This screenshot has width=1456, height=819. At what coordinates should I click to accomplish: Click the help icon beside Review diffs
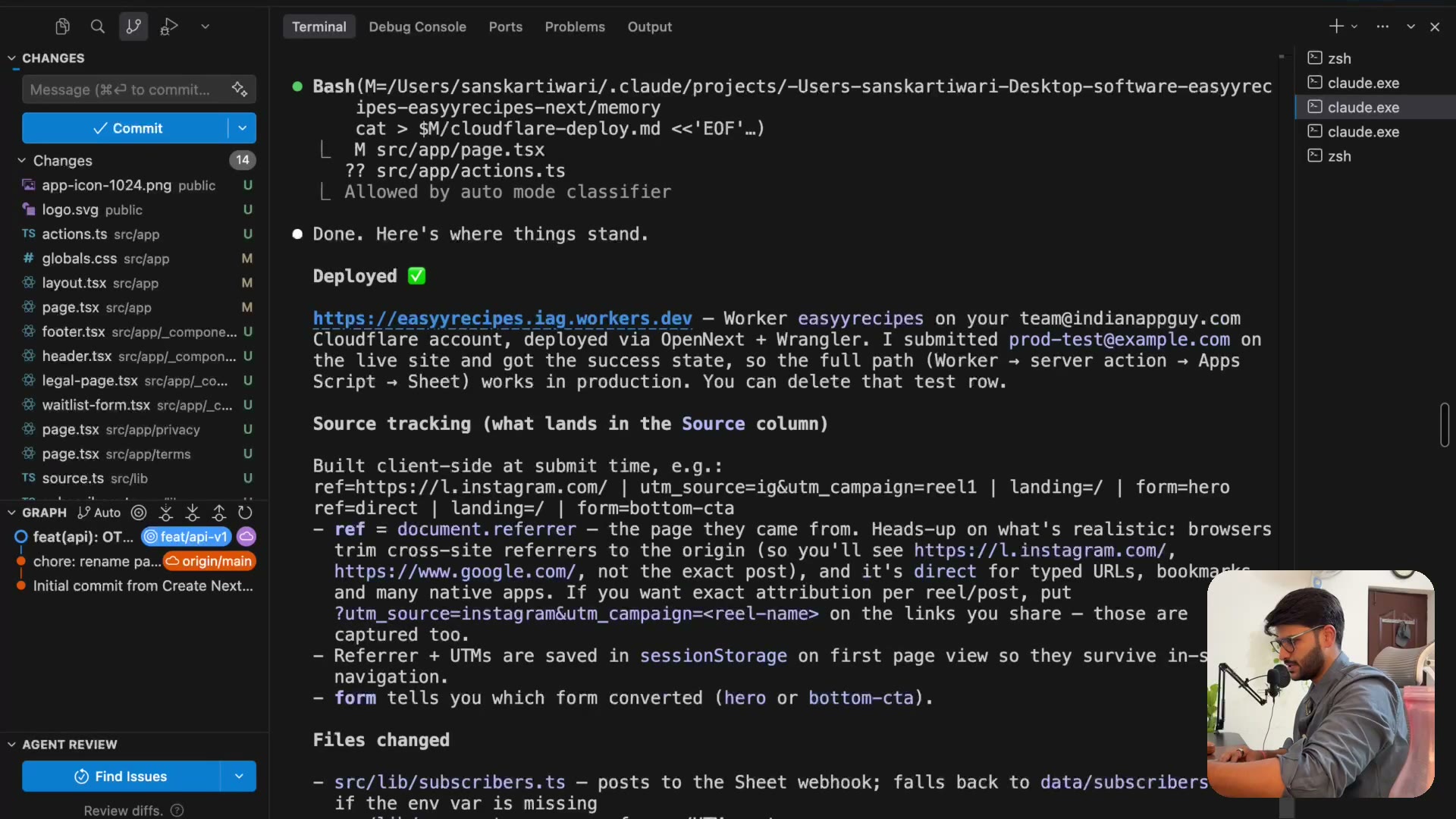point(177,811)
